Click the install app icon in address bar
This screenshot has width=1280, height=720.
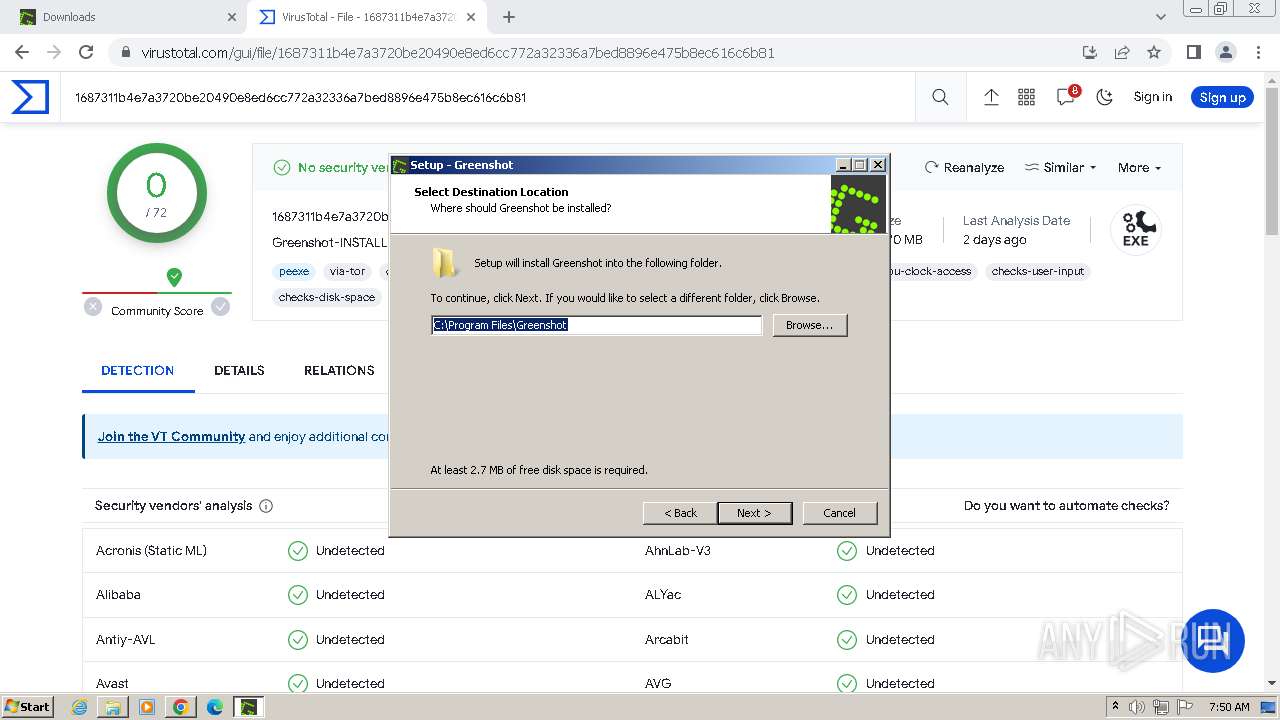[1090, 52]
